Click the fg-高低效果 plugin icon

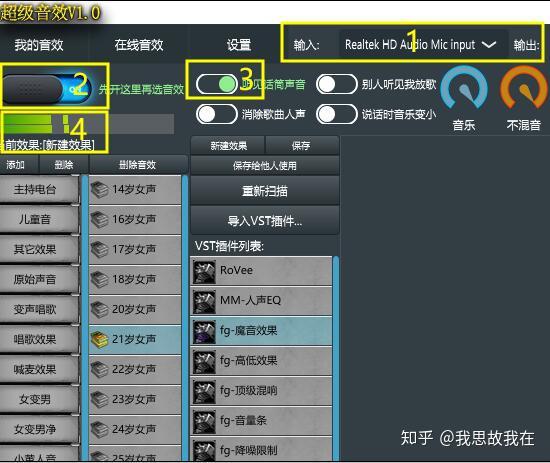tap(204, 362)
